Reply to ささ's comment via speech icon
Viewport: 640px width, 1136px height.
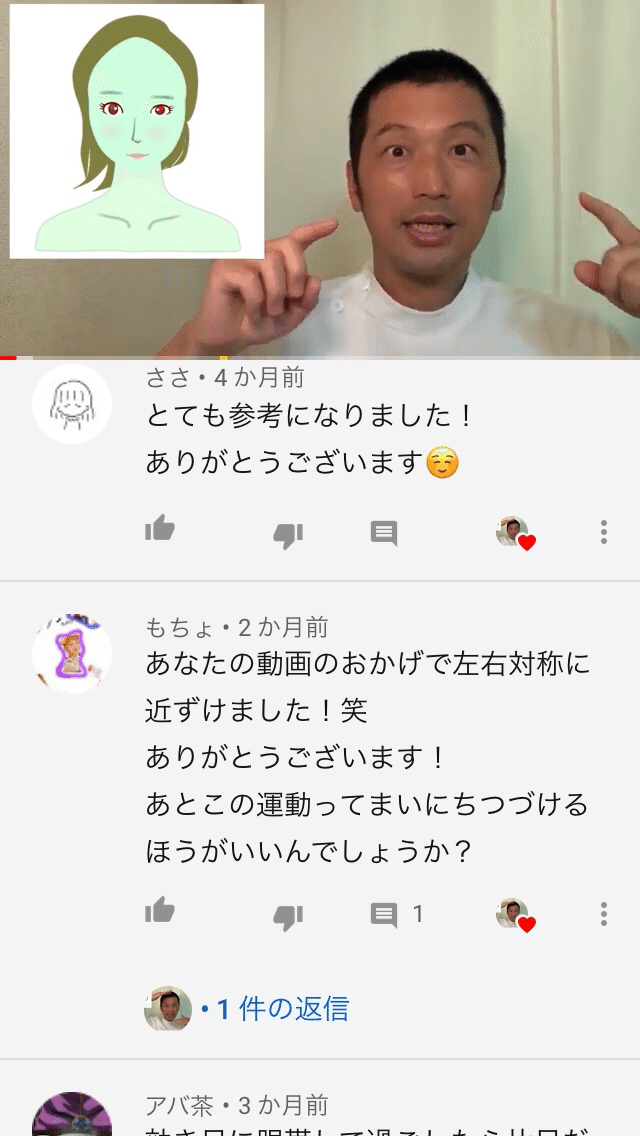coord(383,533)
